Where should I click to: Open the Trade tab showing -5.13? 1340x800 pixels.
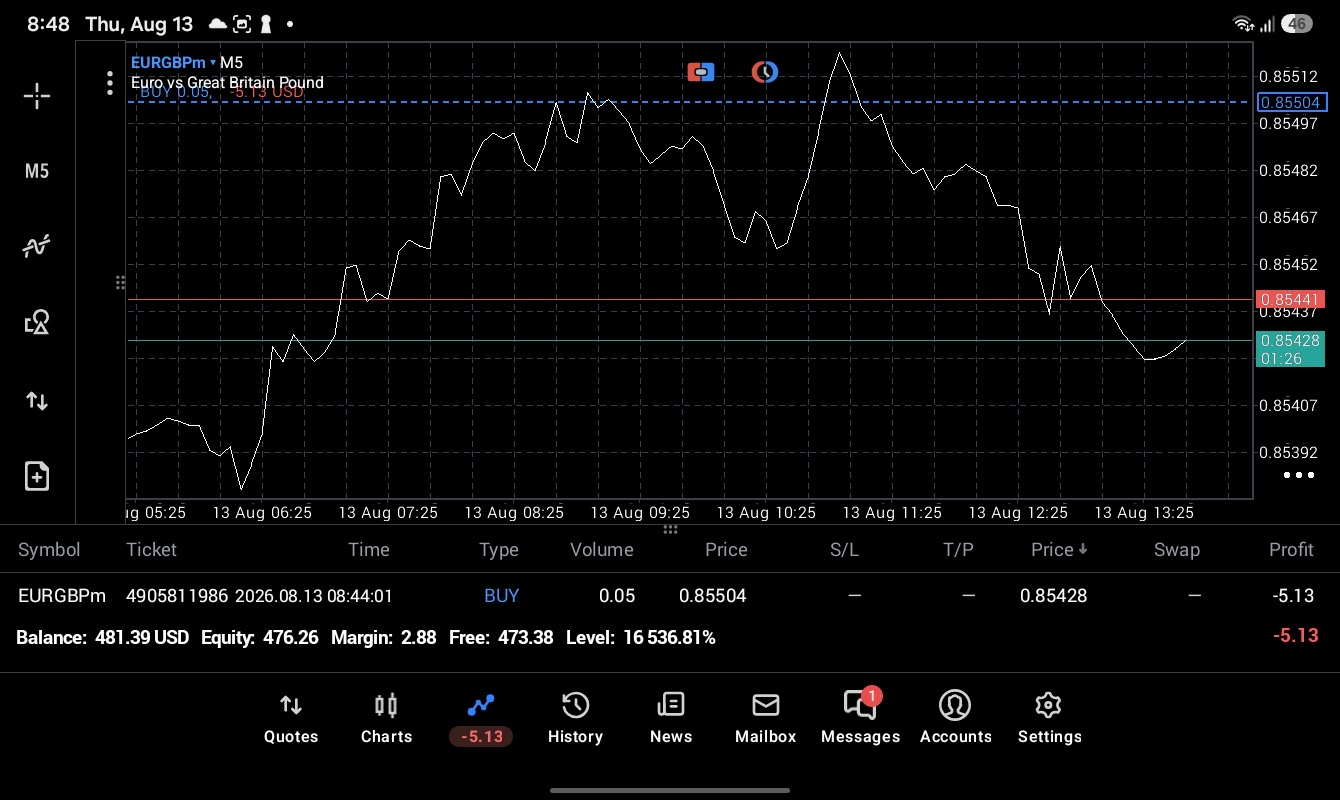[481, 719]
